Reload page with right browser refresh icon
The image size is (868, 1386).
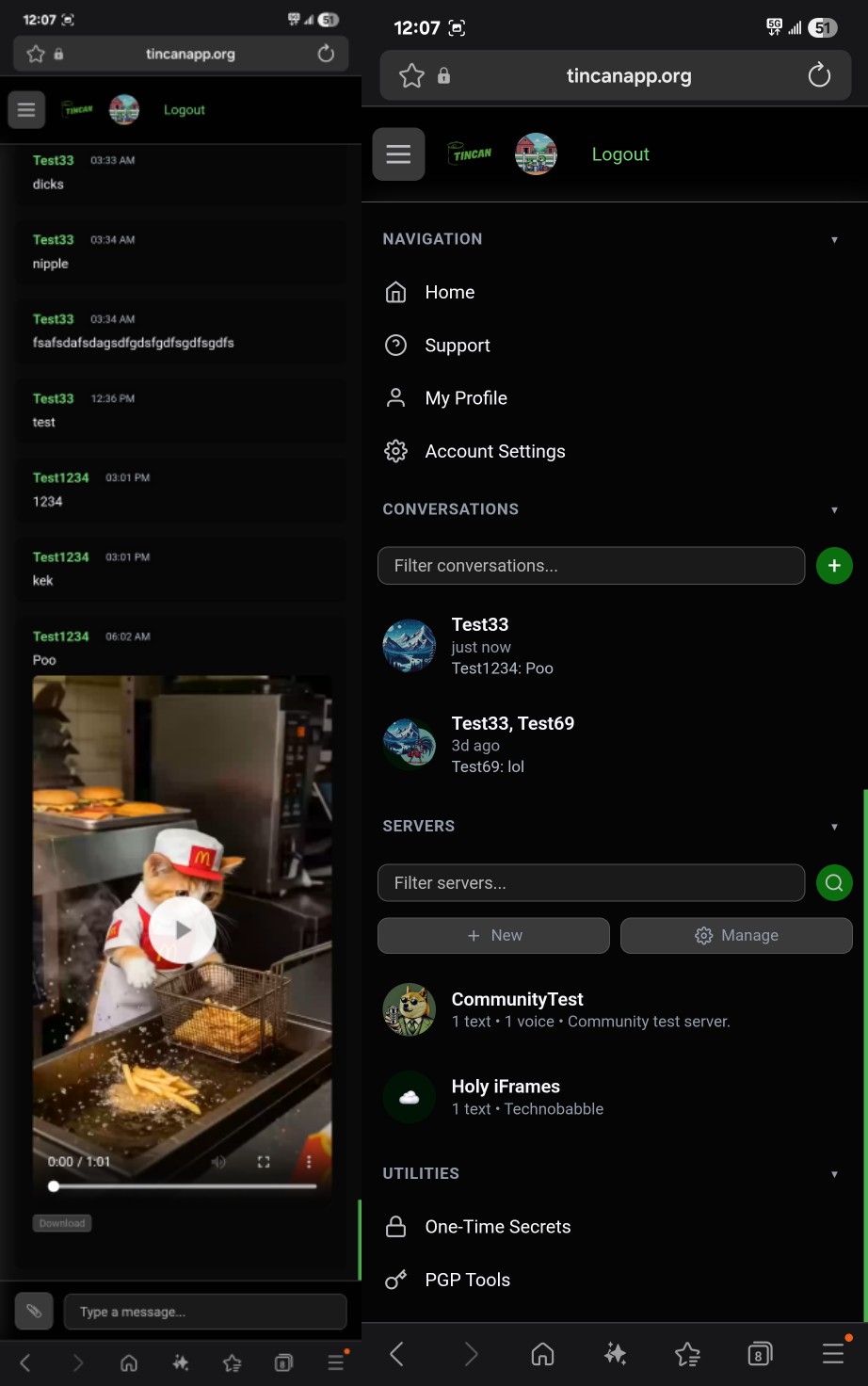coord(819,75)
